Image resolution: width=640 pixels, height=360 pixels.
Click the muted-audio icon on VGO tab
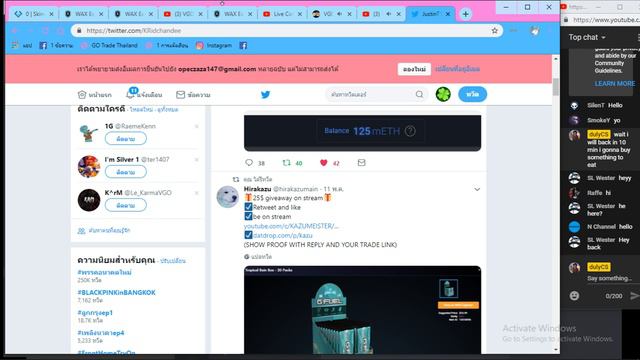340,14
